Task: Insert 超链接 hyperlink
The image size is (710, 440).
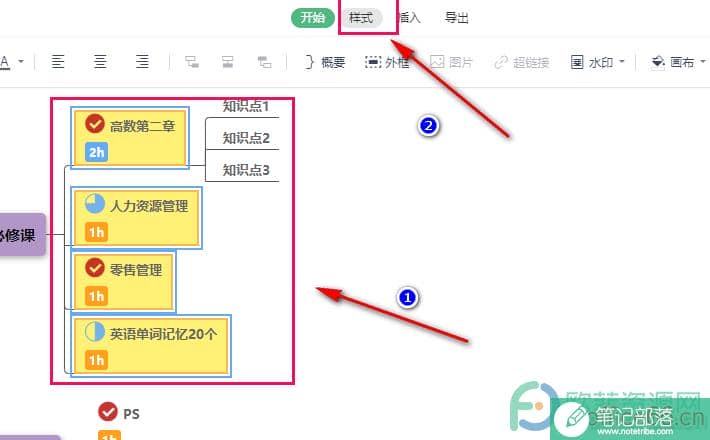Action: tap(522, 62)
